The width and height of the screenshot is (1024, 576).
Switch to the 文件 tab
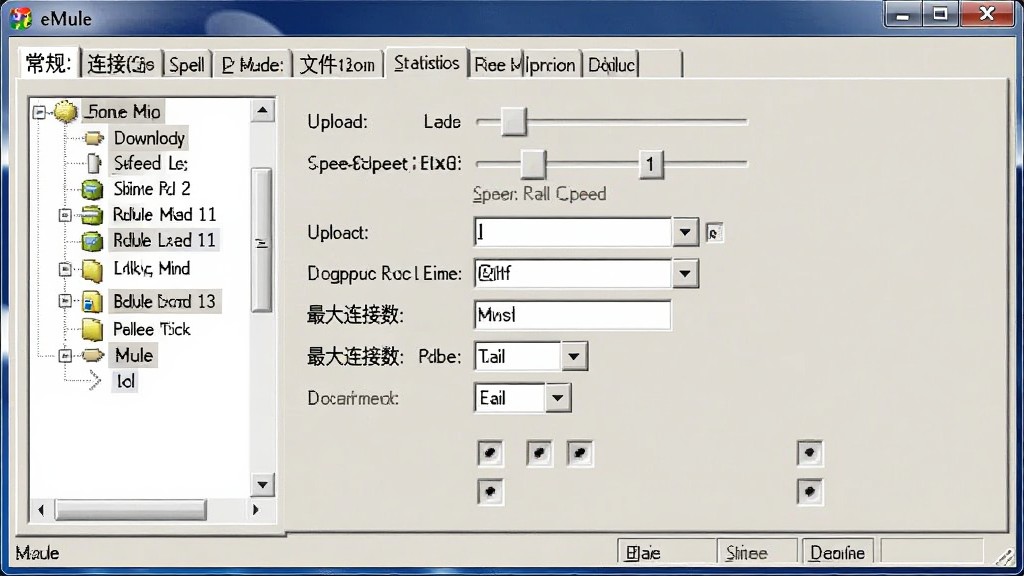coord(337,65)
